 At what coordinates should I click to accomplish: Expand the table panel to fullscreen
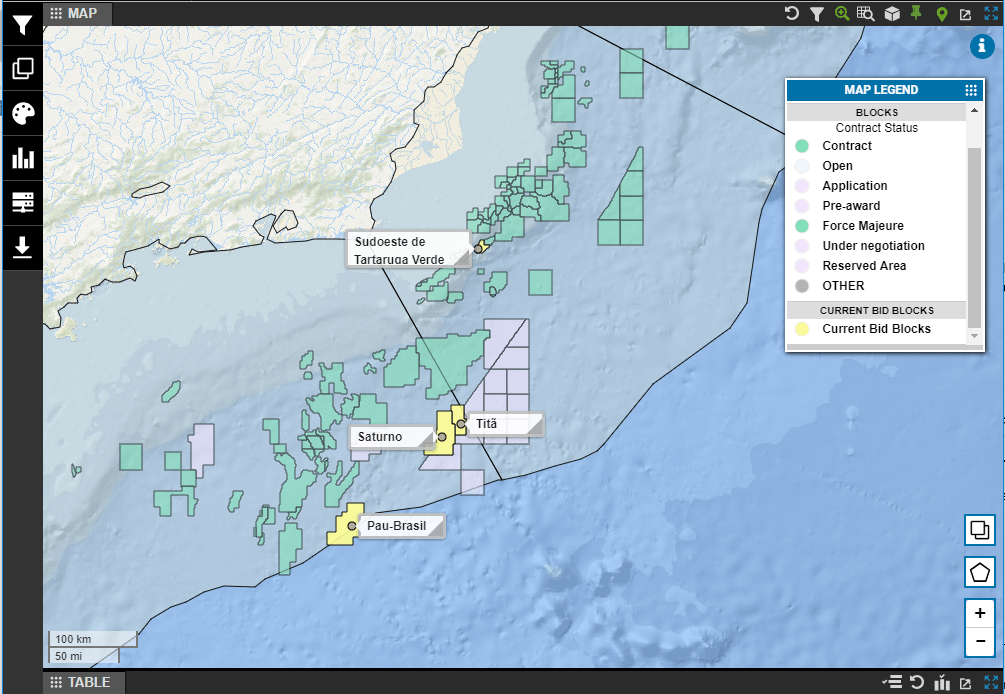click(991, 682)
